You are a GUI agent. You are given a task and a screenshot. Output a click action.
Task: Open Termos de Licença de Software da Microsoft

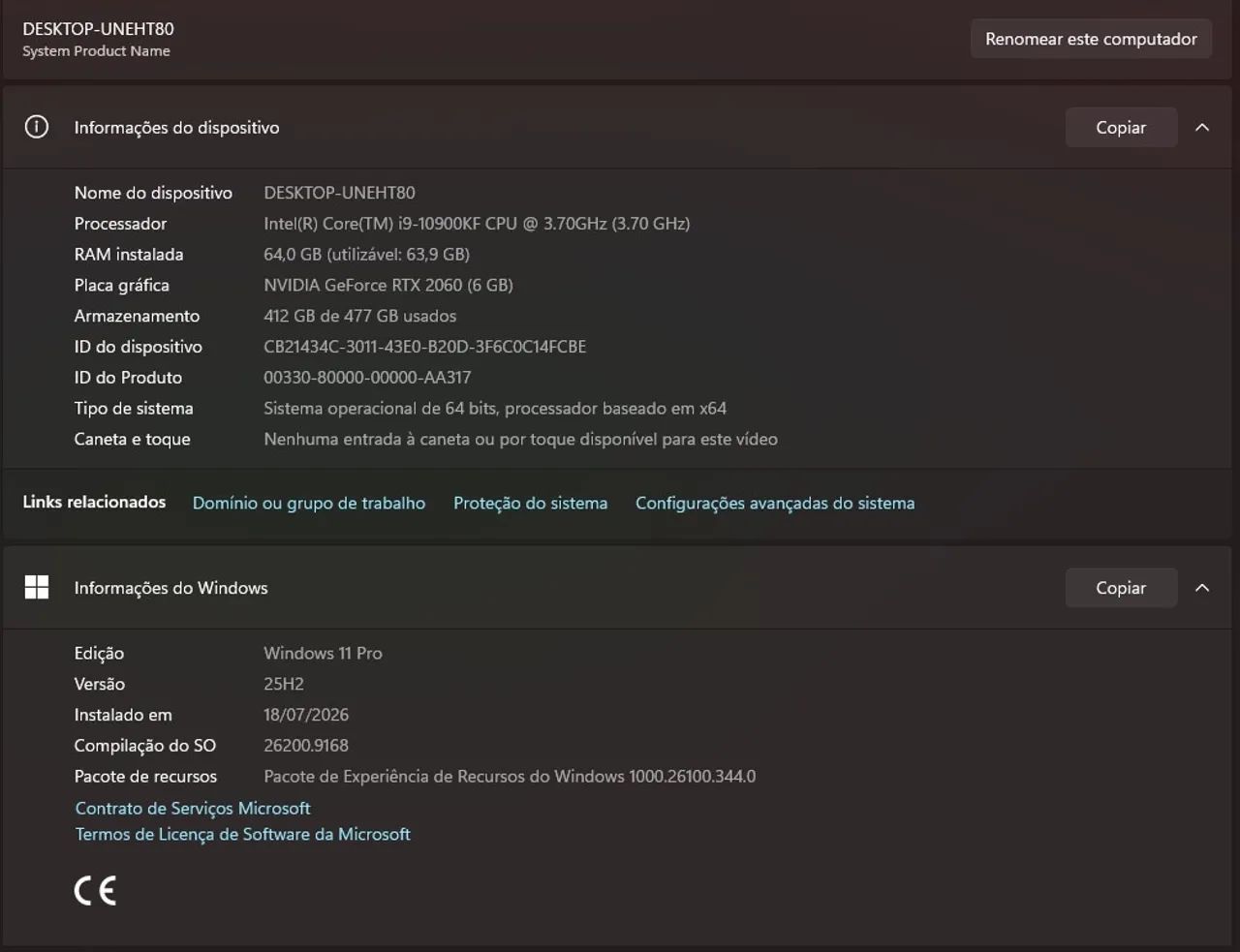pos(243,834)
